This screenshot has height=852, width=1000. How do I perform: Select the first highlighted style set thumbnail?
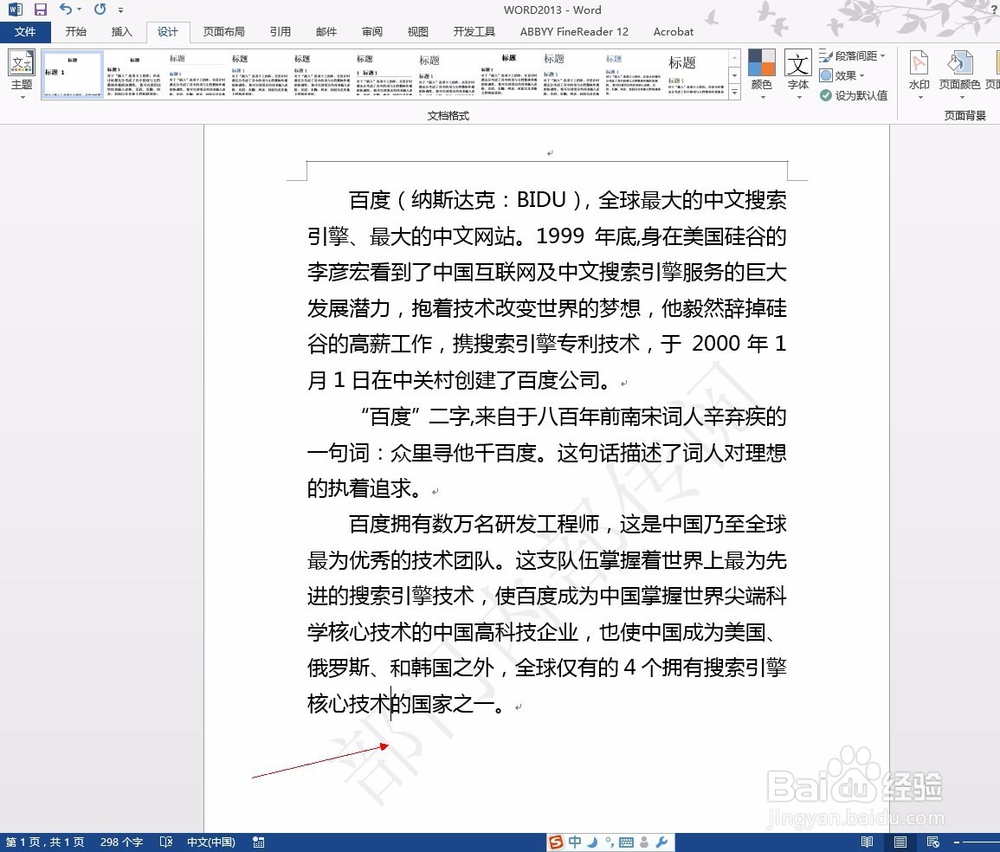[72, 75]
